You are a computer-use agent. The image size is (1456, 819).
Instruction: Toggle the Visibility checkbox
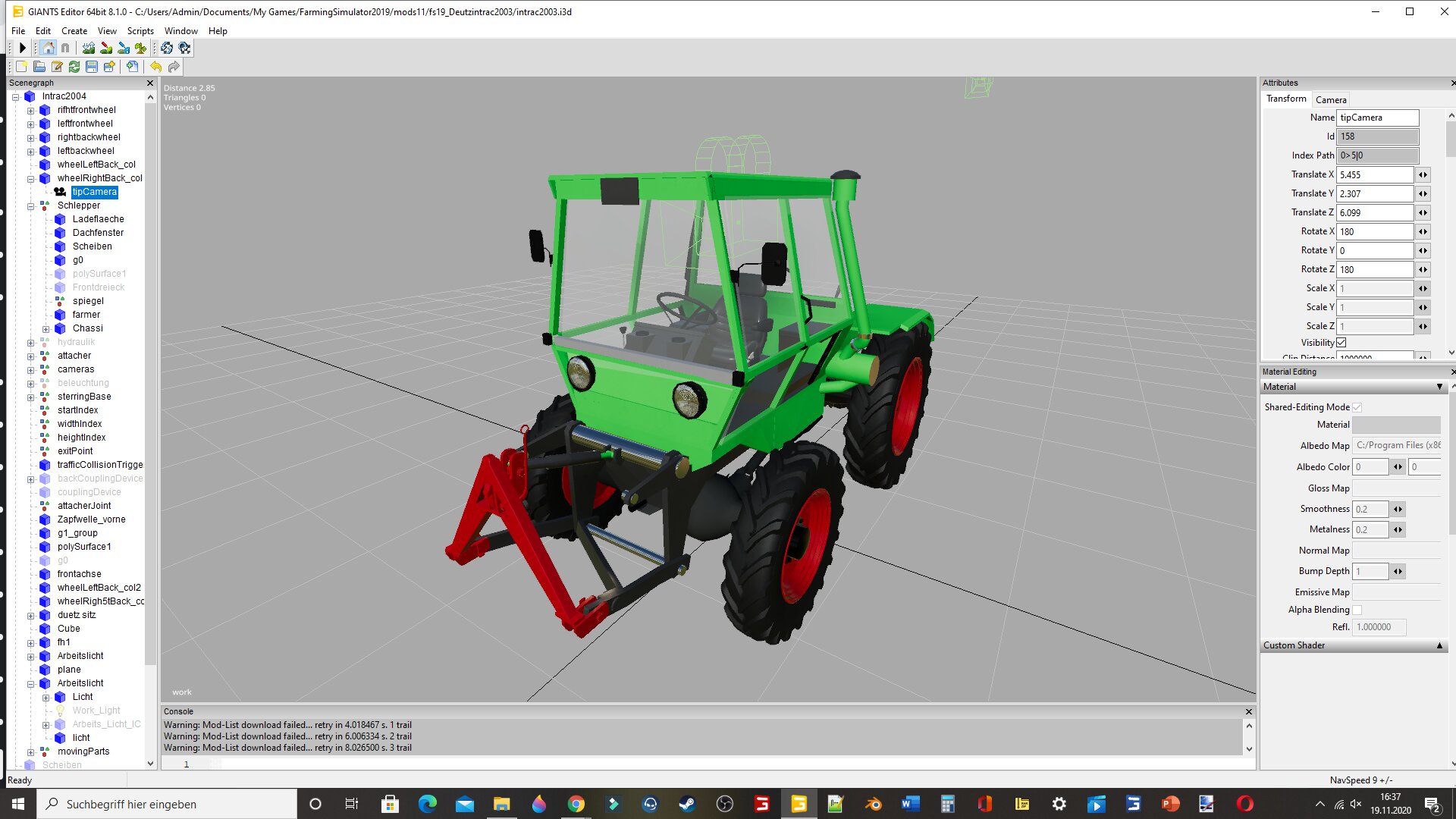click(x=1341, y=343)
